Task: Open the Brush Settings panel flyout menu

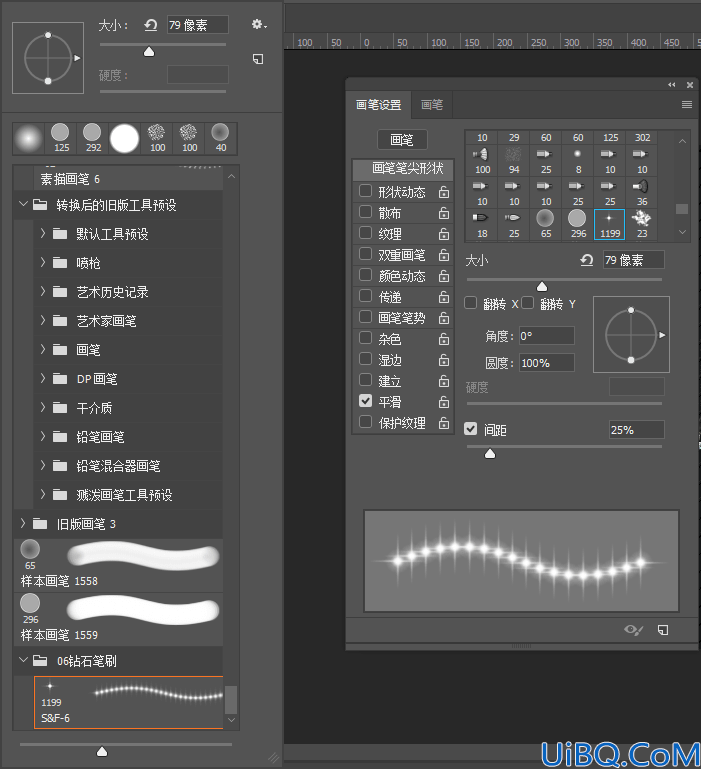Action: (x=687, y=104)
